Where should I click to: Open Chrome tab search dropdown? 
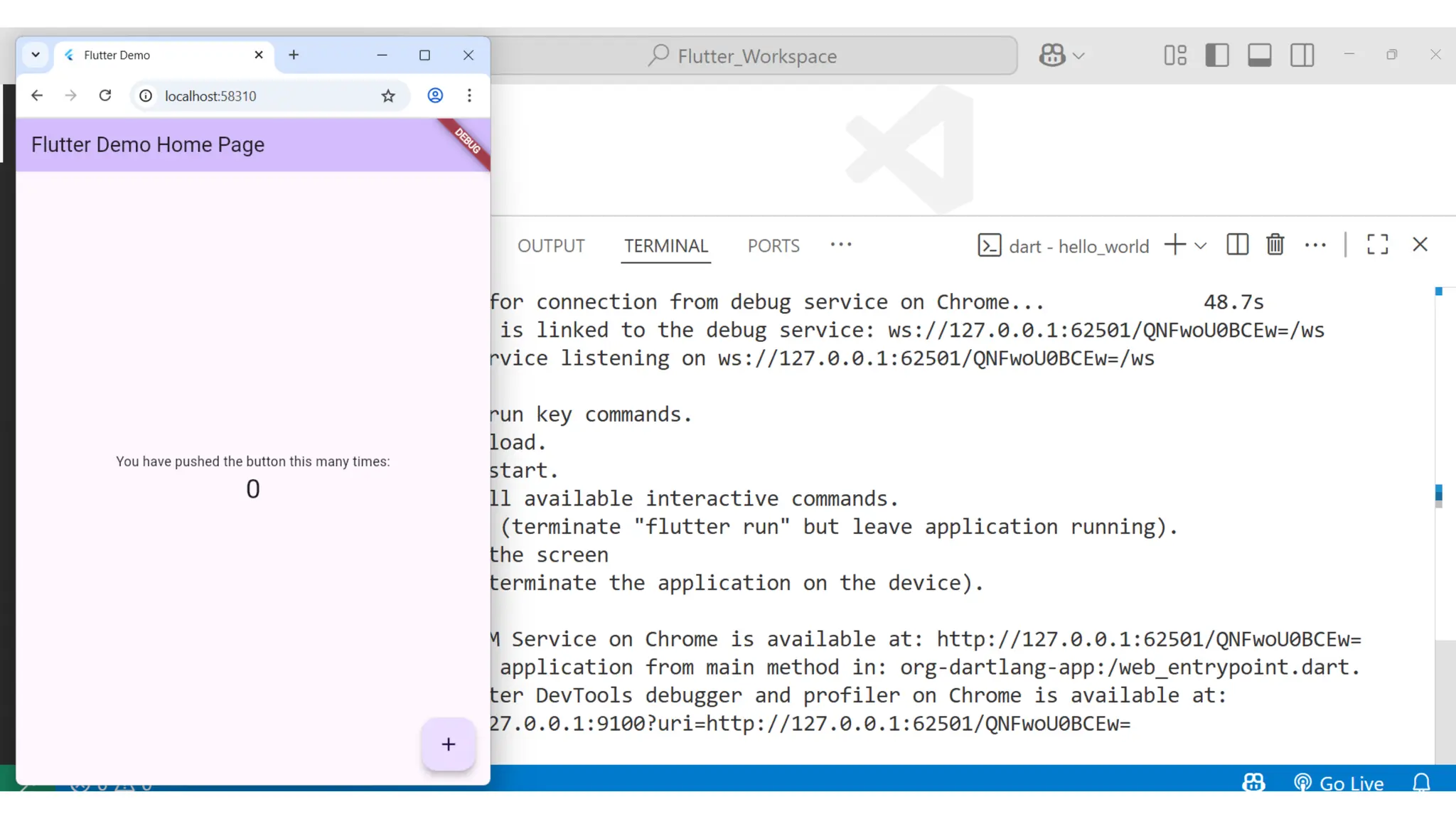click(35, 55)
